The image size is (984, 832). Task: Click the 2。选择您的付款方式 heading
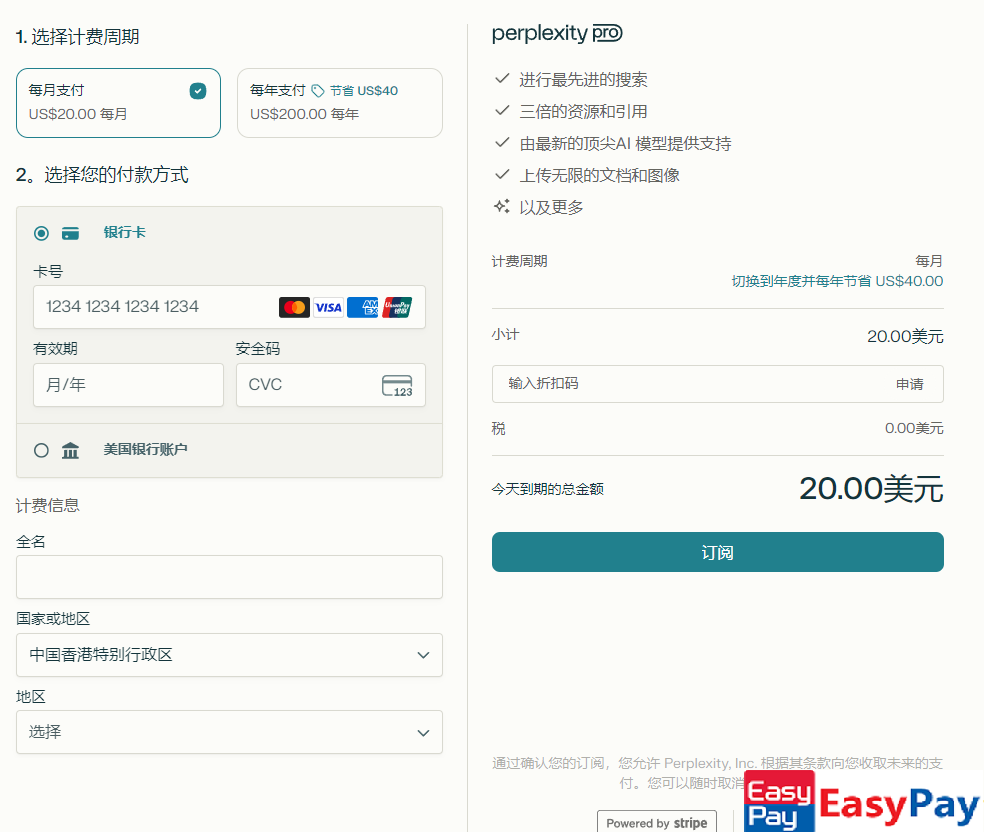coord(102,175)
